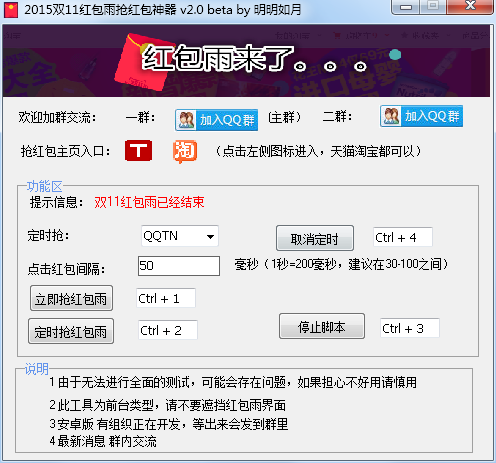Expand the 定时抢 combo box arrow
Image resolution: width=496 pixels, height=463 pixels.
click(210, 237)
